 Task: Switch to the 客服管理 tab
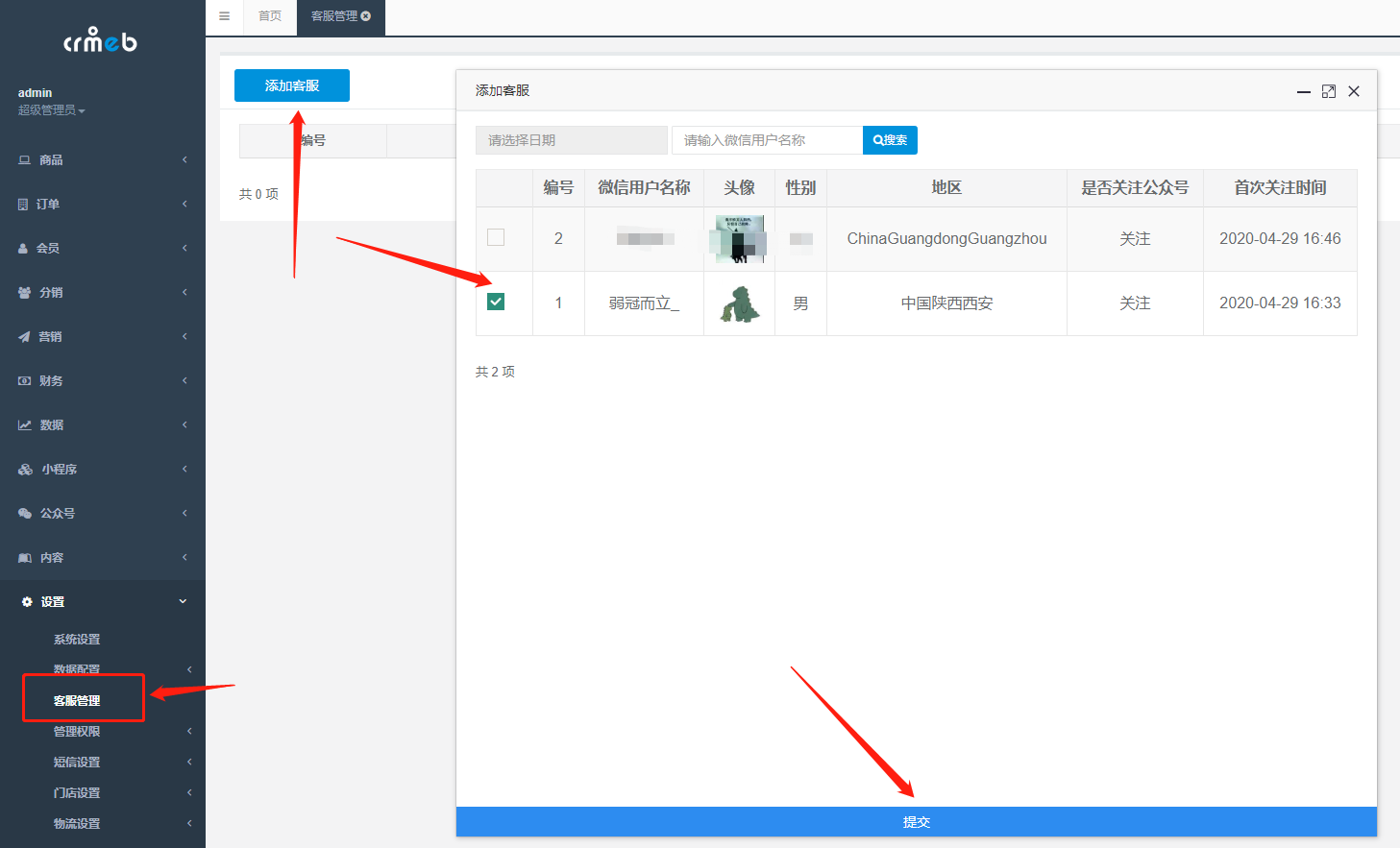coord(334,16)
